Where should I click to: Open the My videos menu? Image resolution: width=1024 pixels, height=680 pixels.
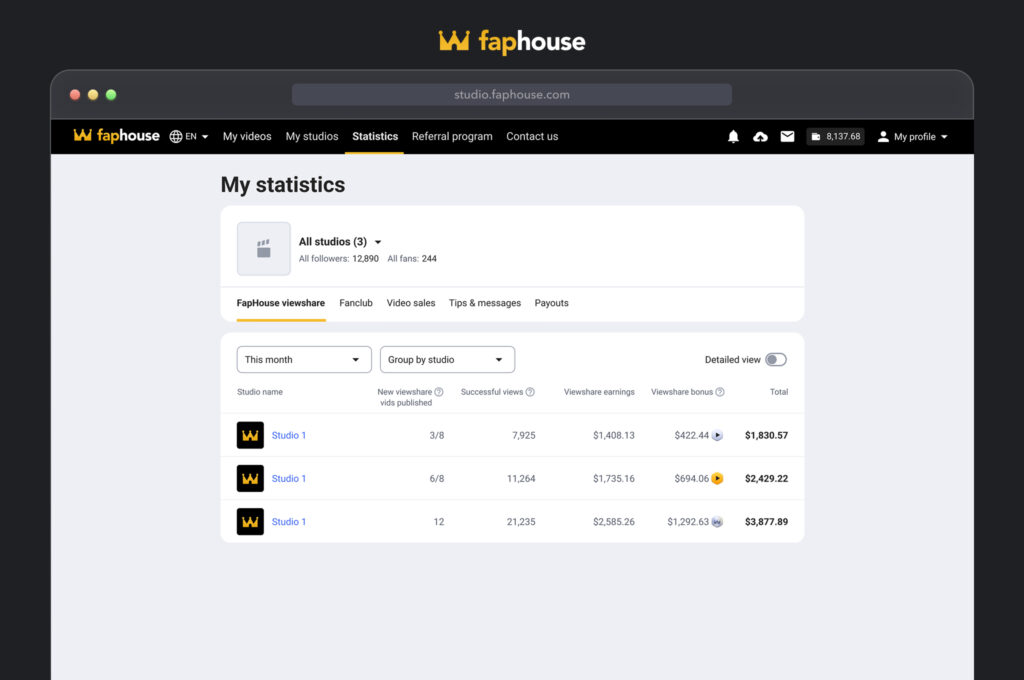click(247, 137)
